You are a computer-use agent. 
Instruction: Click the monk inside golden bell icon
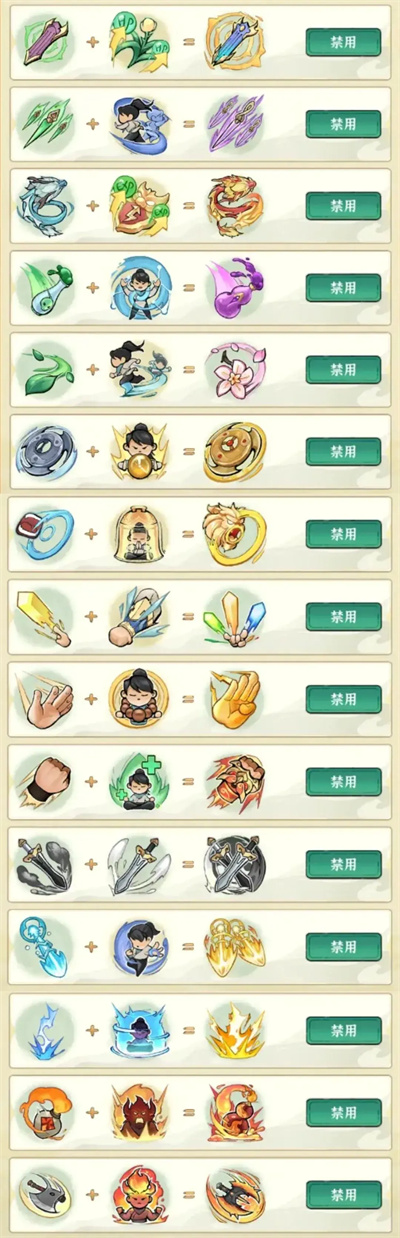point(139,533)
